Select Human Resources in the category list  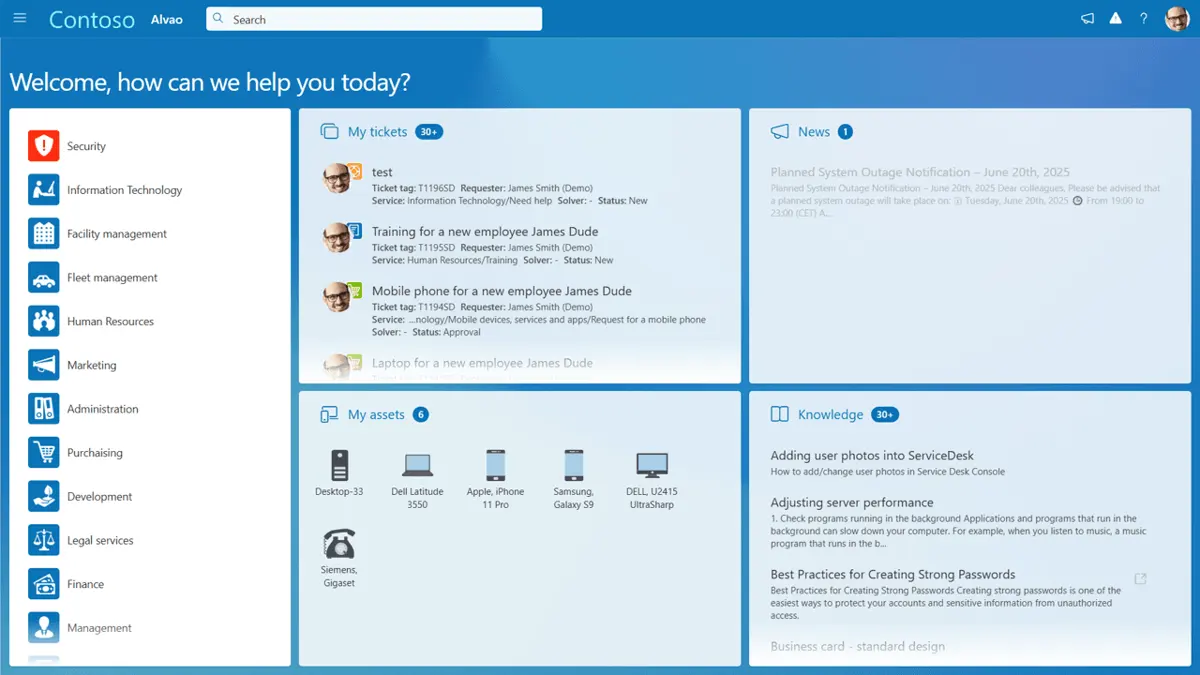[x=110, y=322]
